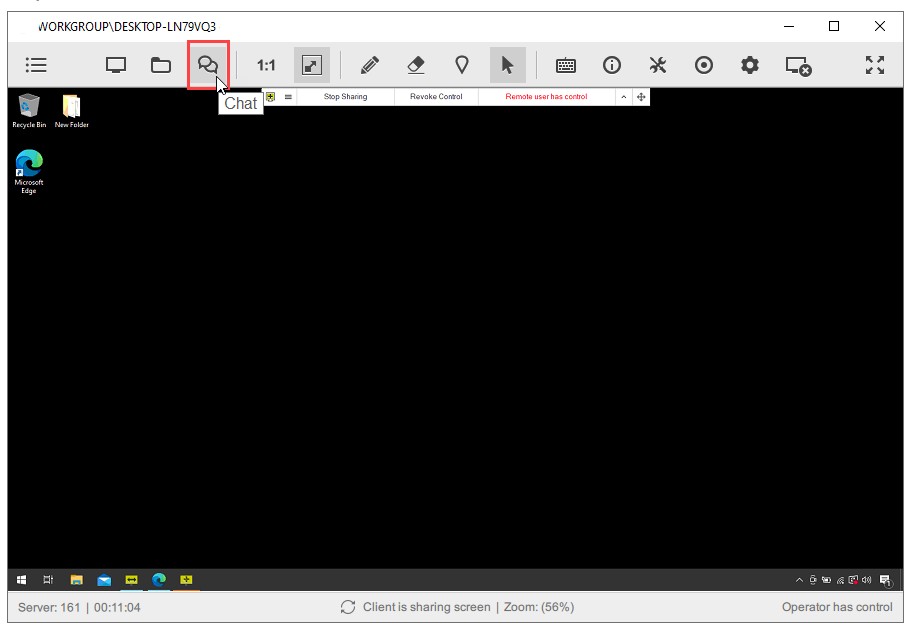Open the sharing bar options menu

289,97
